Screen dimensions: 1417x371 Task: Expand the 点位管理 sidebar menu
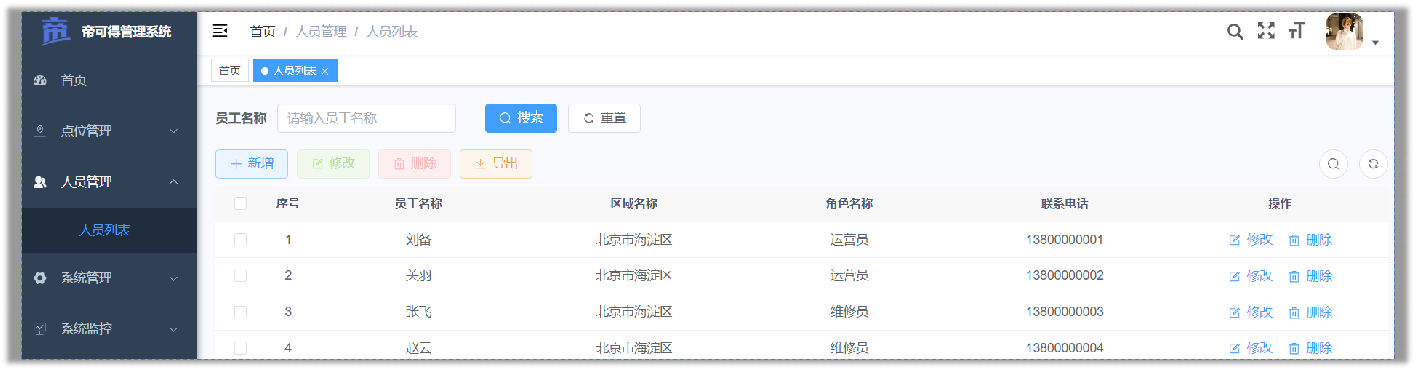coord(109,130)
